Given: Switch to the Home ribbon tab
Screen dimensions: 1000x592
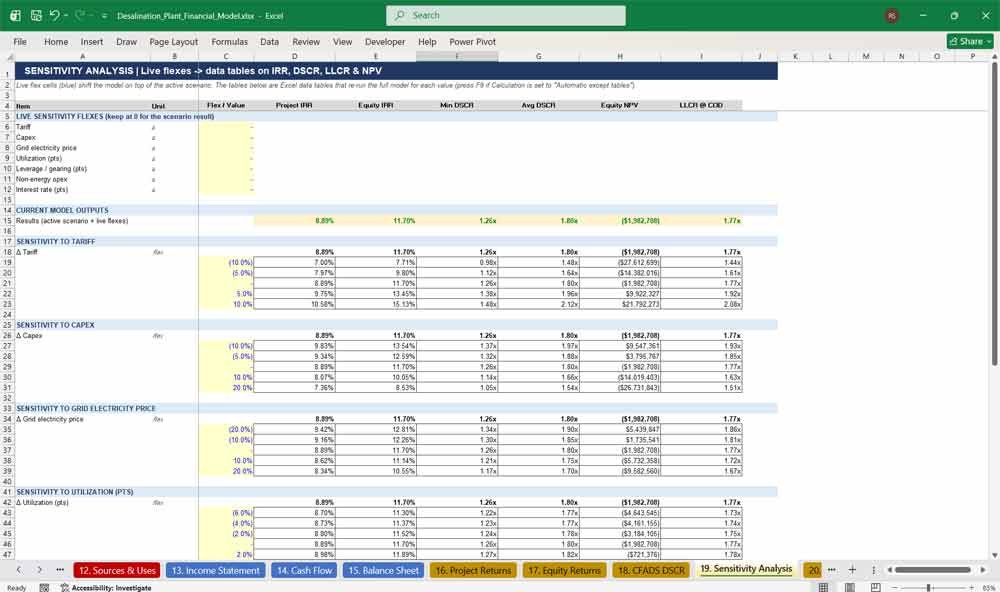Looking at the screenshot, I should (x=56, y=41).
